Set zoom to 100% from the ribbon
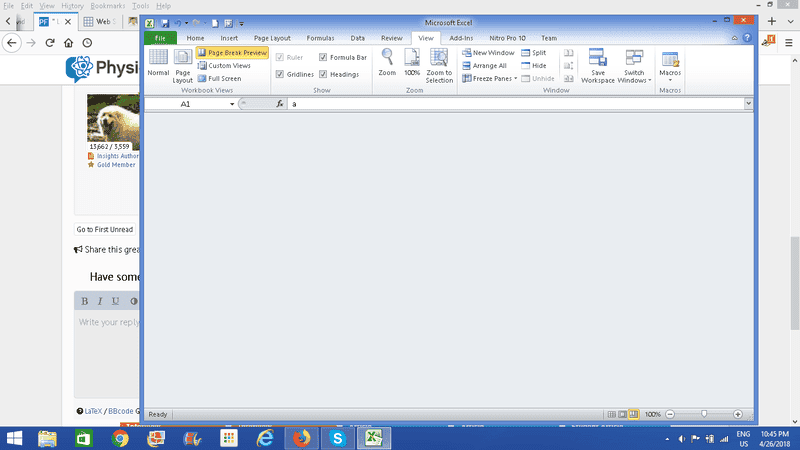The width and height of the screenshot is (800, 450). pyautogui.click(x=412, y=64)
